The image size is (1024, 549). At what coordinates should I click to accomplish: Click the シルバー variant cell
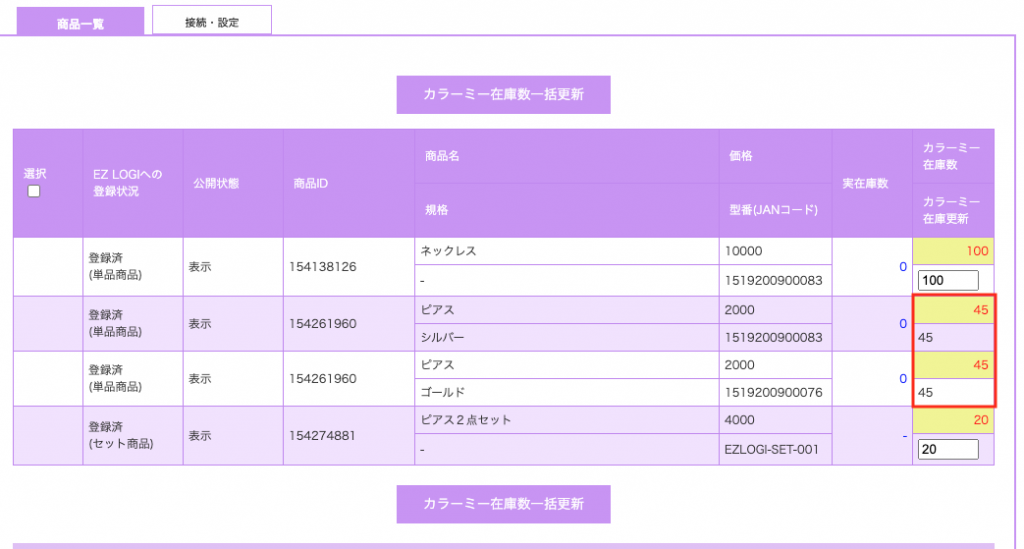click(566, 338)
